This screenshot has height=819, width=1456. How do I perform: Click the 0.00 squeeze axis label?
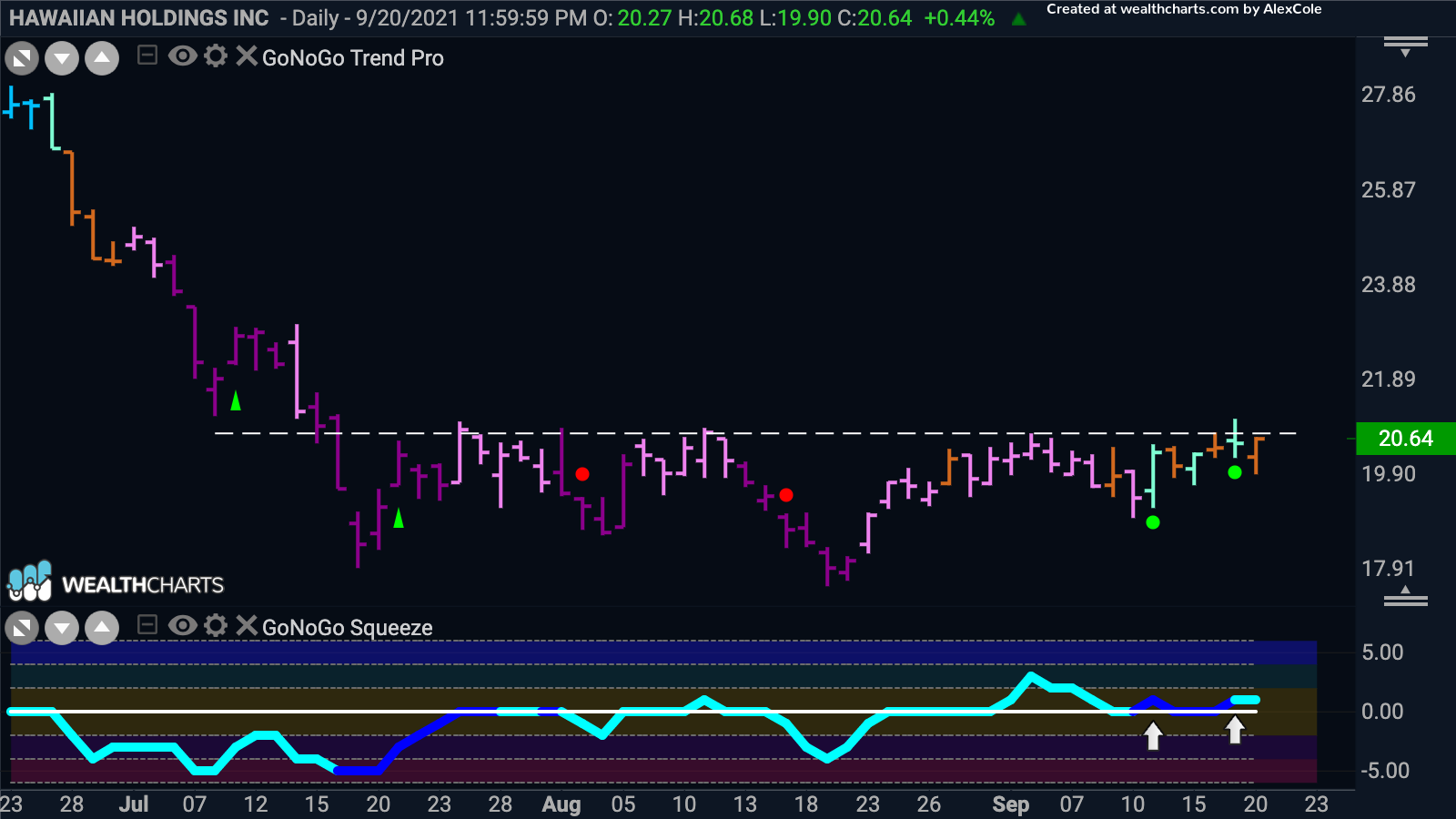[x=1382, y=712]
